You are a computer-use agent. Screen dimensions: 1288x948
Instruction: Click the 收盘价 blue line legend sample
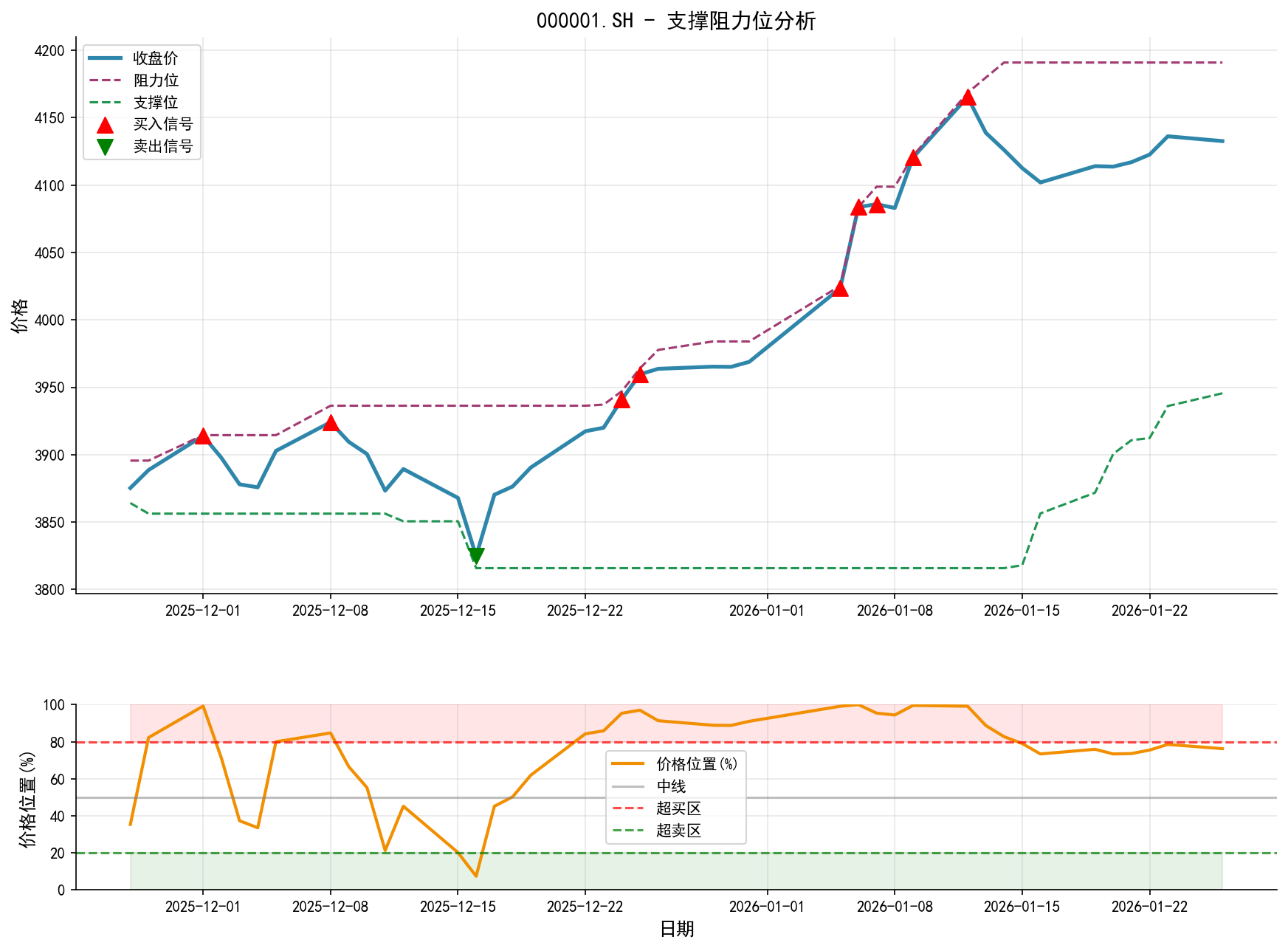(106, 58)
